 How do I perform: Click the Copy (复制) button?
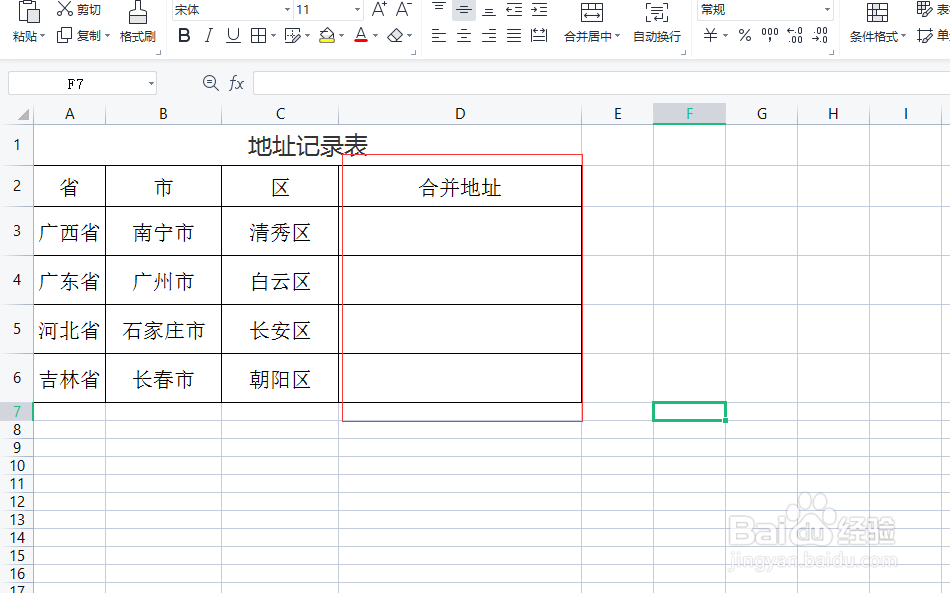tap(79, 36)
